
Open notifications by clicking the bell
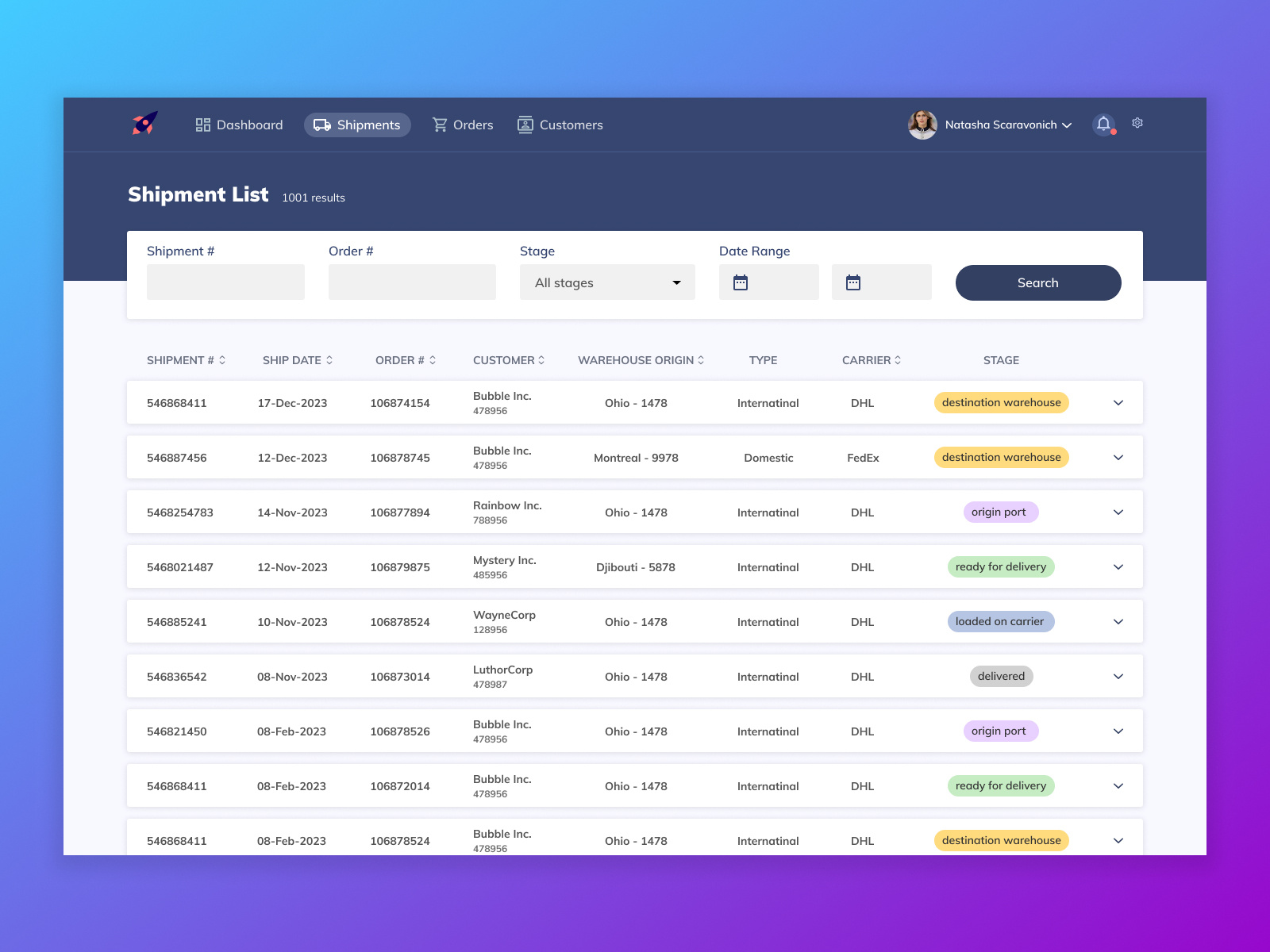click(x=1103, y=125)
